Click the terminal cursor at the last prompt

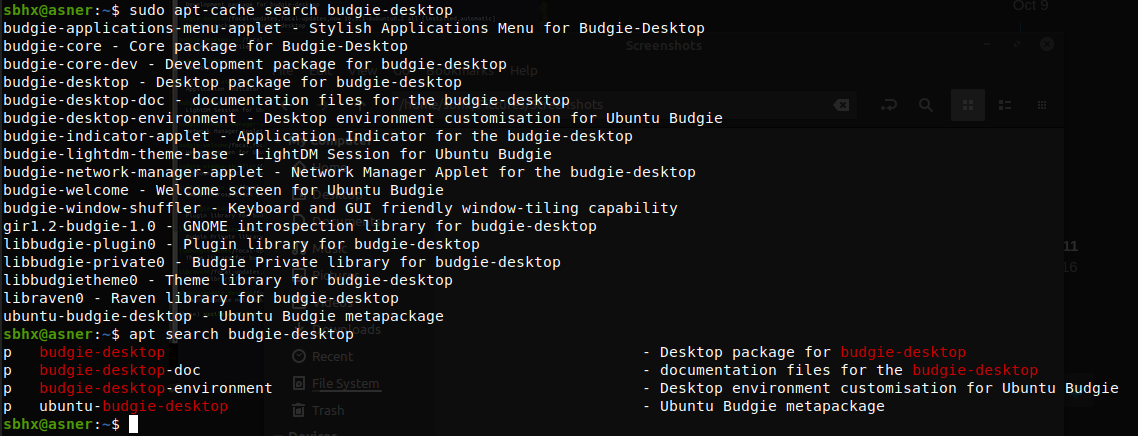point(133,424)
